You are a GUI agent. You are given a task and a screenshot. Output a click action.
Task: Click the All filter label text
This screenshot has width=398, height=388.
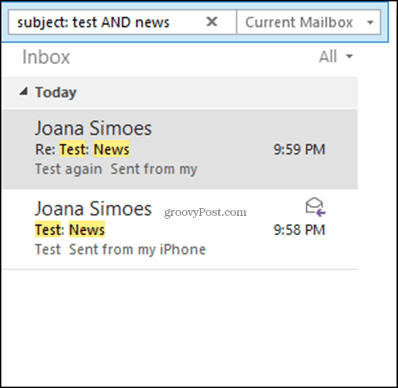click(x=328, y=56)
